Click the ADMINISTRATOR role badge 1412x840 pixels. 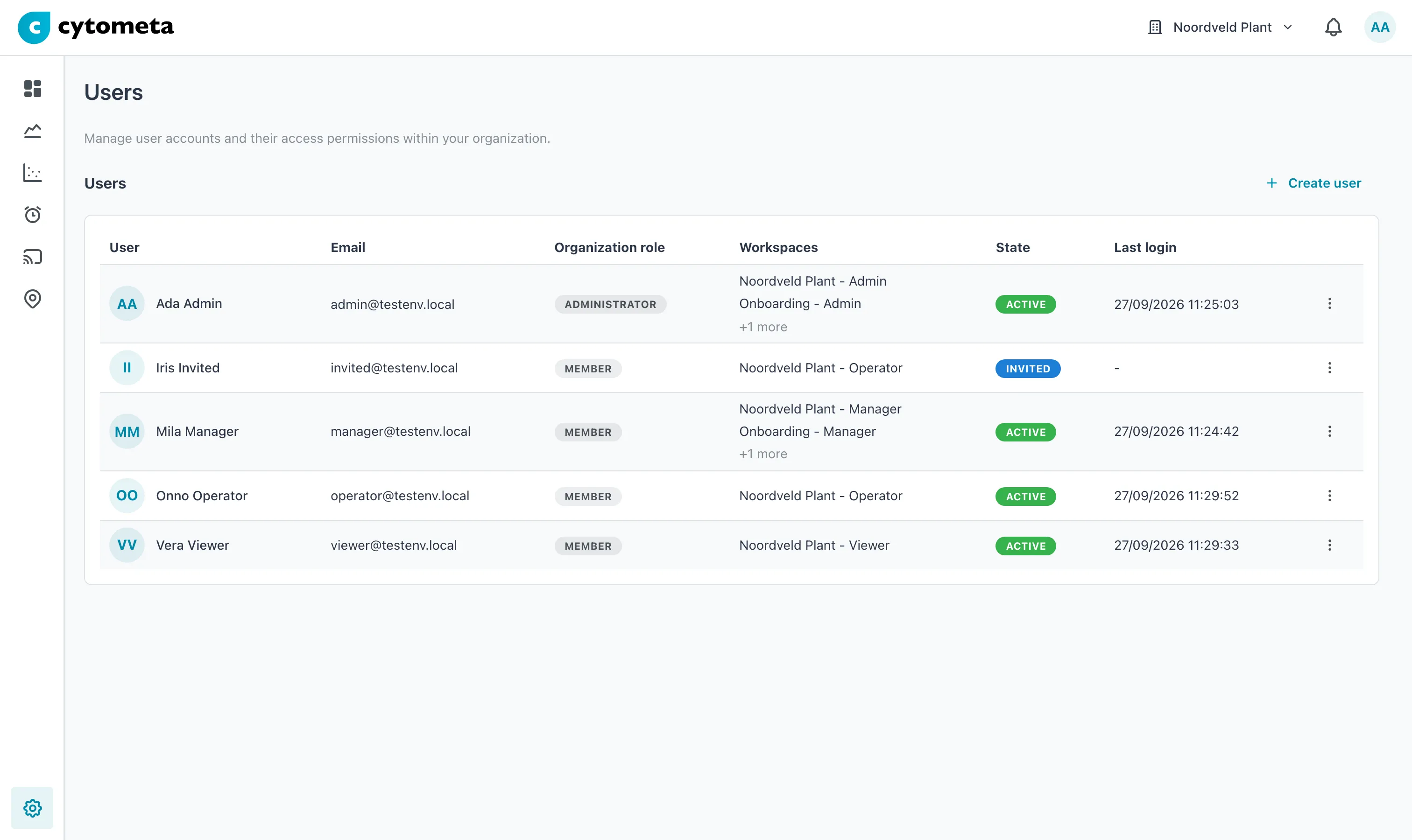point(610,305)
